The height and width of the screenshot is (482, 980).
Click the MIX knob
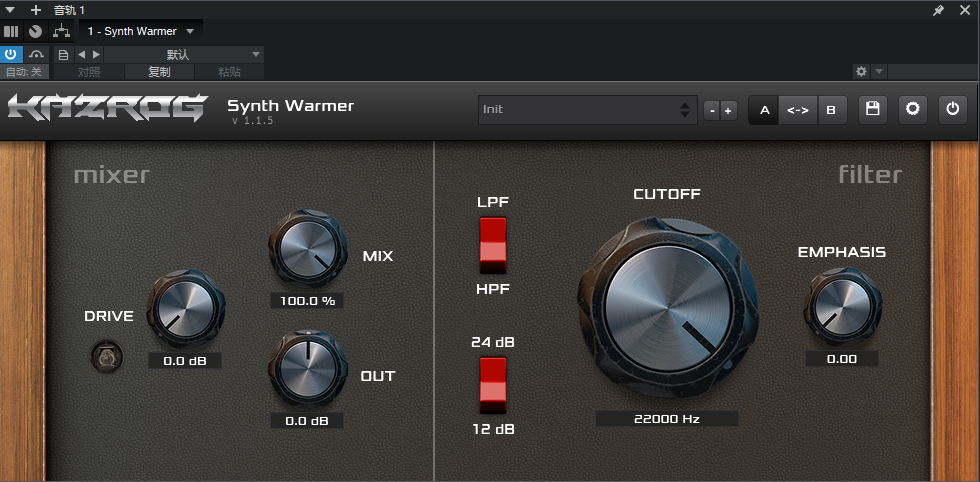click(x=307, y=249)
